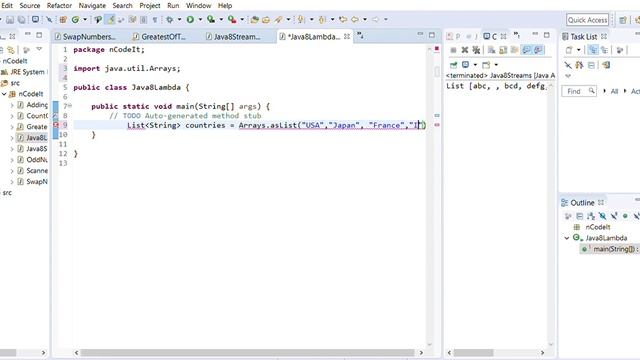
Task: Close the Java8Lambda editor tab
Action: coord(347,36)
